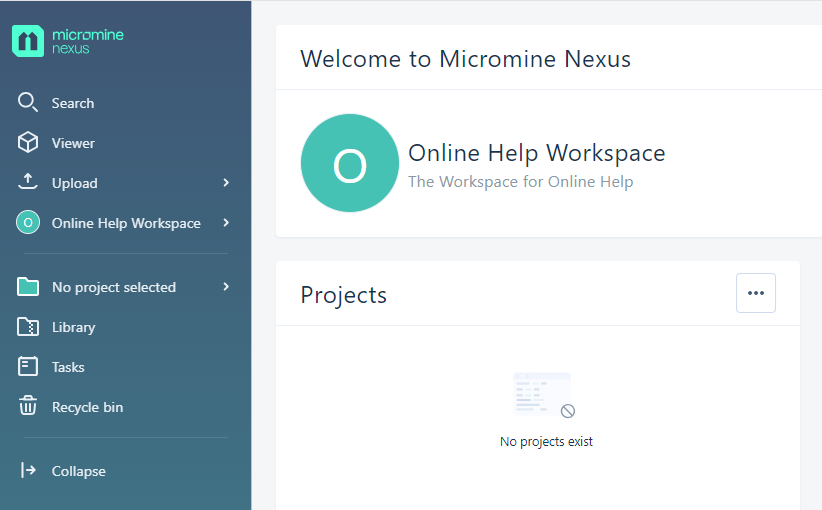Click the green project folder icon
This screenshot has width=822, height=510.
(28, 287)
